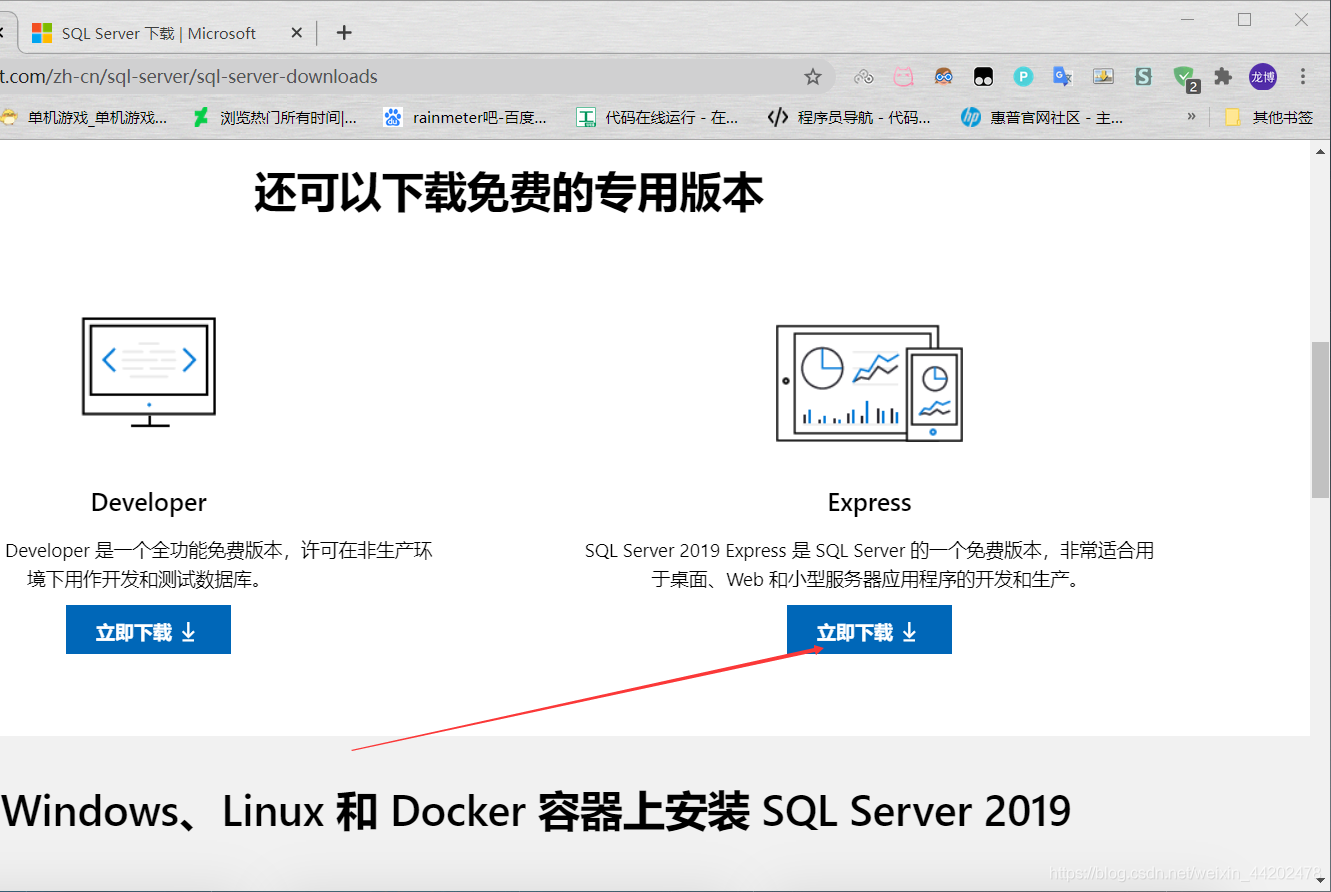Click the page vertical scrollbar thumb
This screenshot has width=1331, height=892.
click(1320, 420)
